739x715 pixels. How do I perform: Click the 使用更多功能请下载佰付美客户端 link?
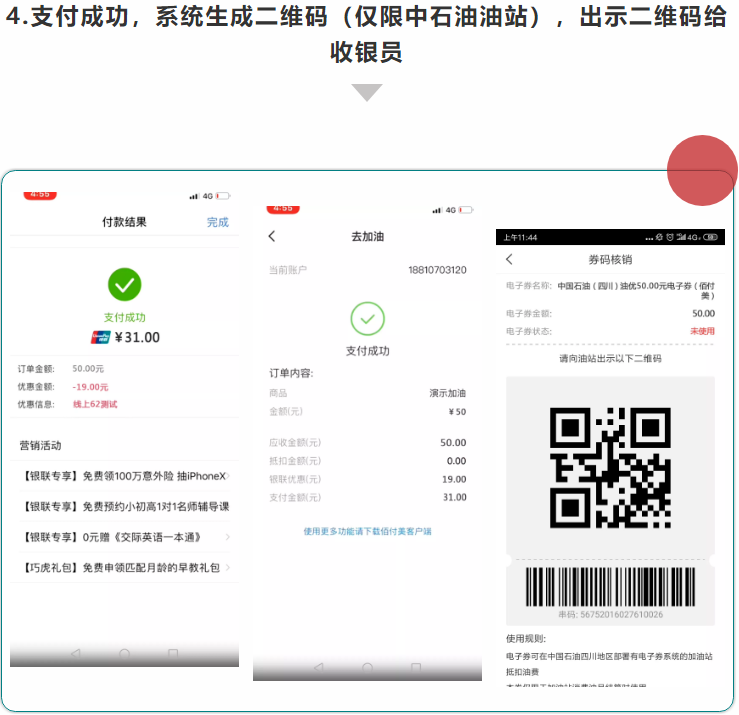pos(367,531)
